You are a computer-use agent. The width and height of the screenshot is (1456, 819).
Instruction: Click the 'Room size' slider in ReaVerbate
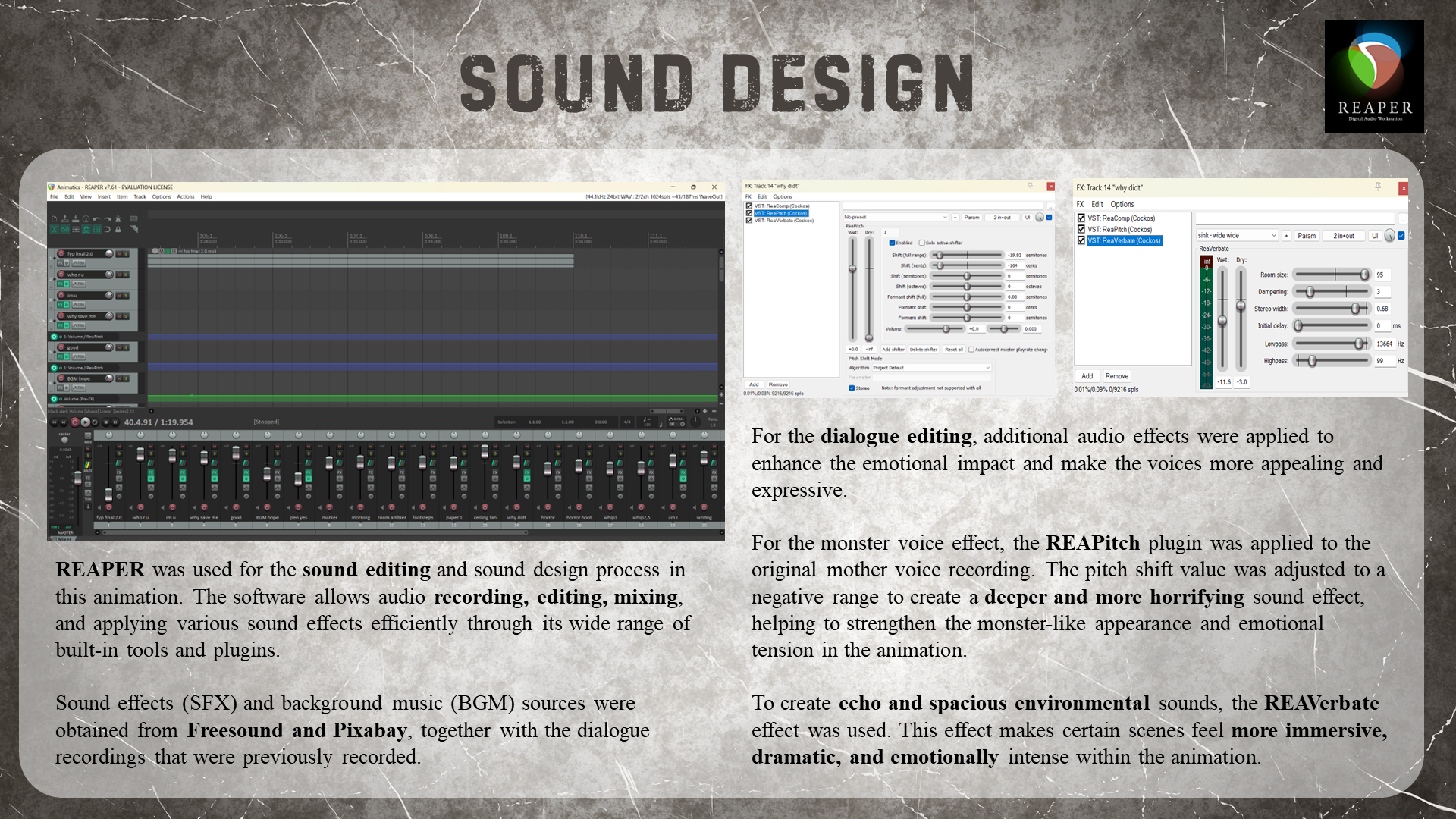(1332, 275)
